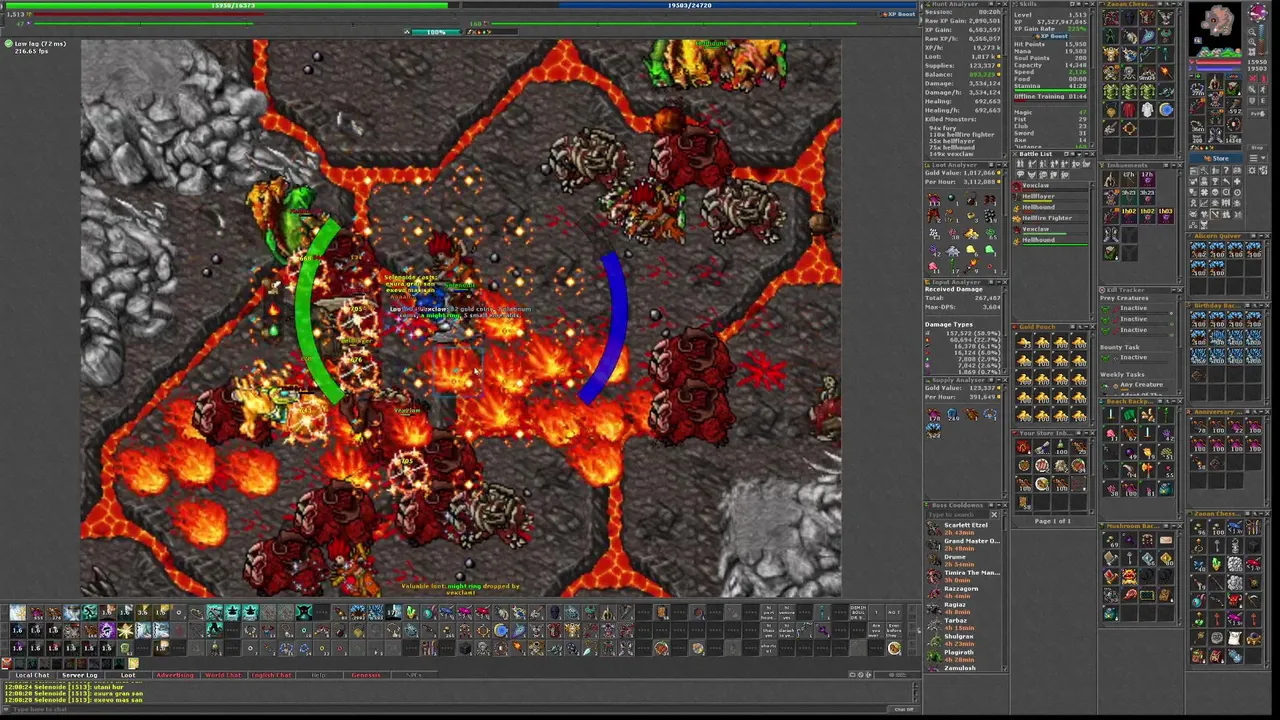1280x720 pixels.
Task: Open the Loot chat tab
Action: (128, 675)
